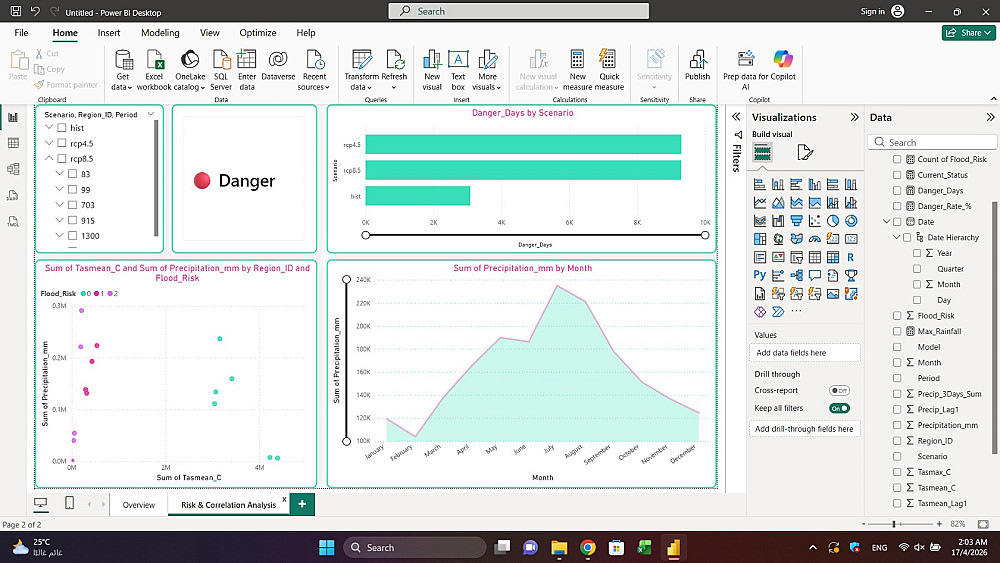Add a new report page
1000x563 pixels.
[x=302, y=504]
